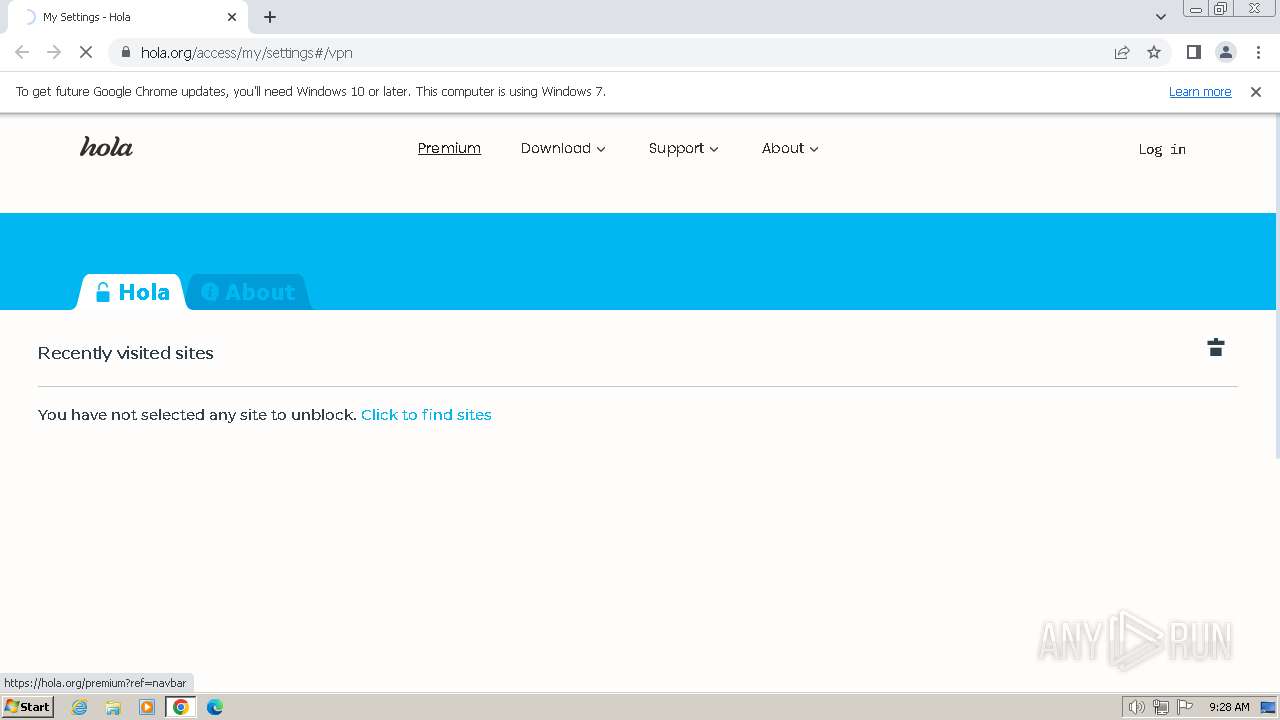Click the 9:28 AM taskbar clock

[1229, 707]
